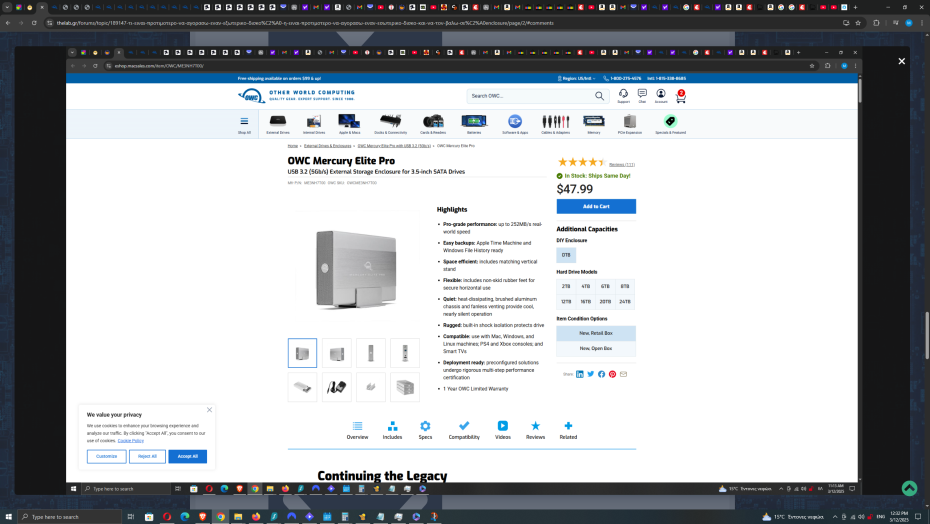Image resolution: width=930 pixels, height=524 pixels.
Task: Close the image lightbox with the X
Action: (x=902, y=61)
